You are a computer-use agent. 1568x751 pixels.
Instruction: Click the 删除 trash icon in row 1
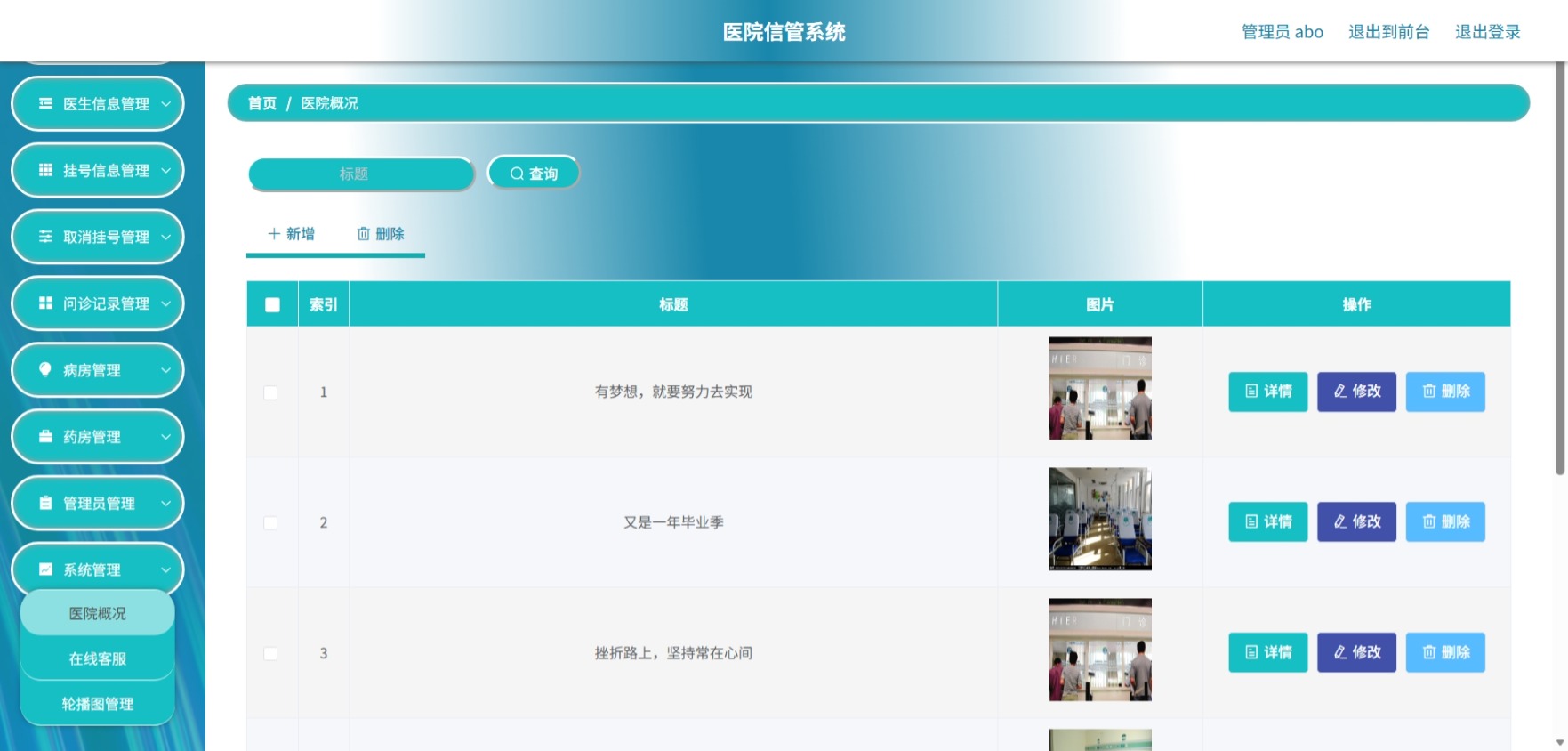tap(1429, 392)
